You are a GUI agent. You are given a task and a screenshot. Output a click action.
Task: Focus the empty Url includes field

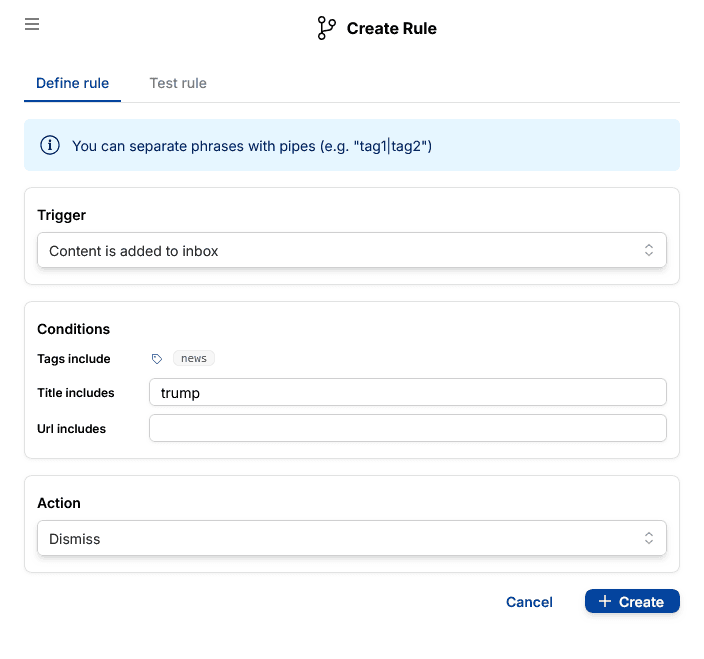pos(407,428)
